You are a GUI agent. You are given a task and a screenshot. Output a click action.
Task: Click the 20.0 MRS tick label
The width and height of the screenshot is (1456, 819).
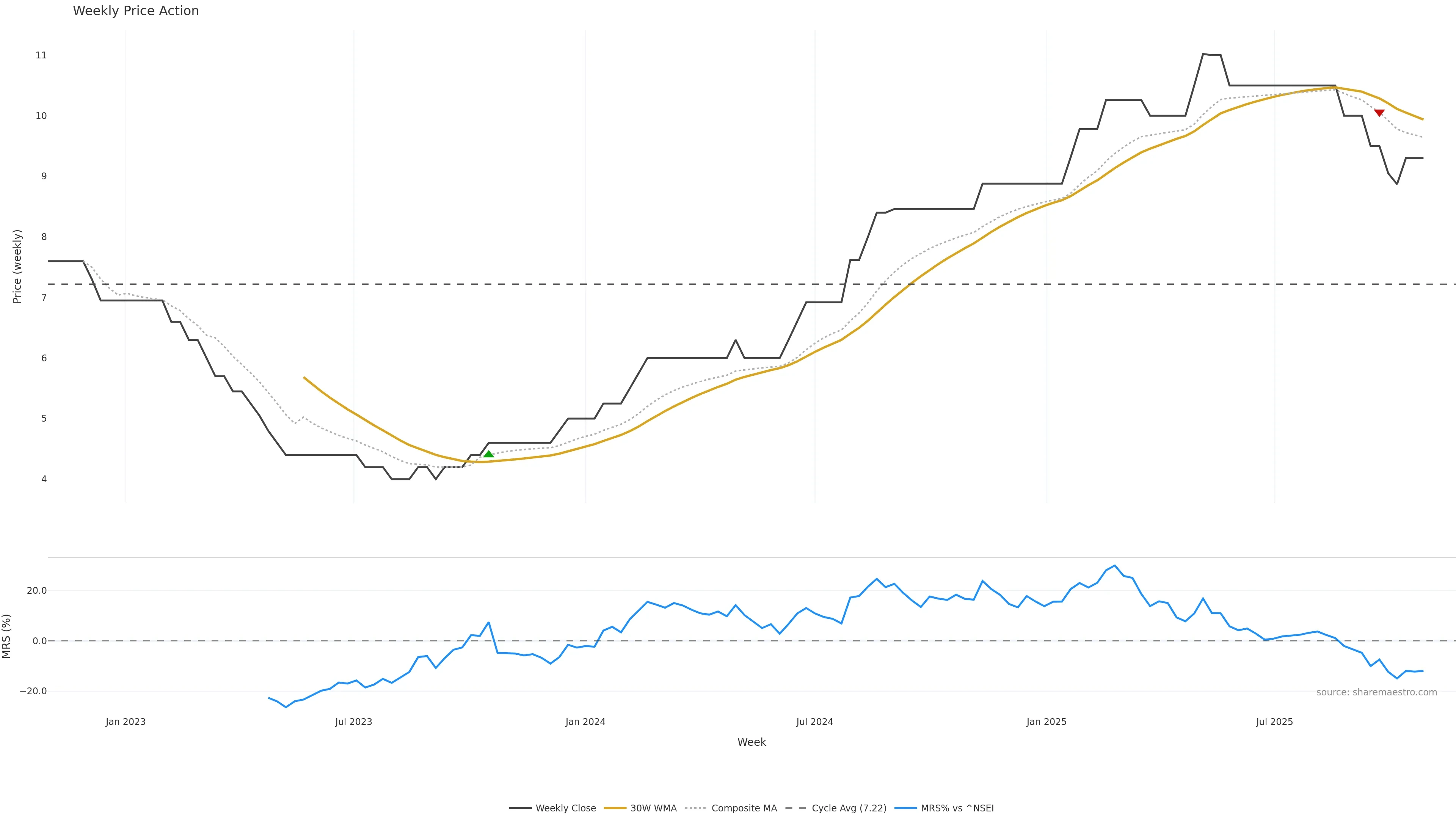coord(37,591)
